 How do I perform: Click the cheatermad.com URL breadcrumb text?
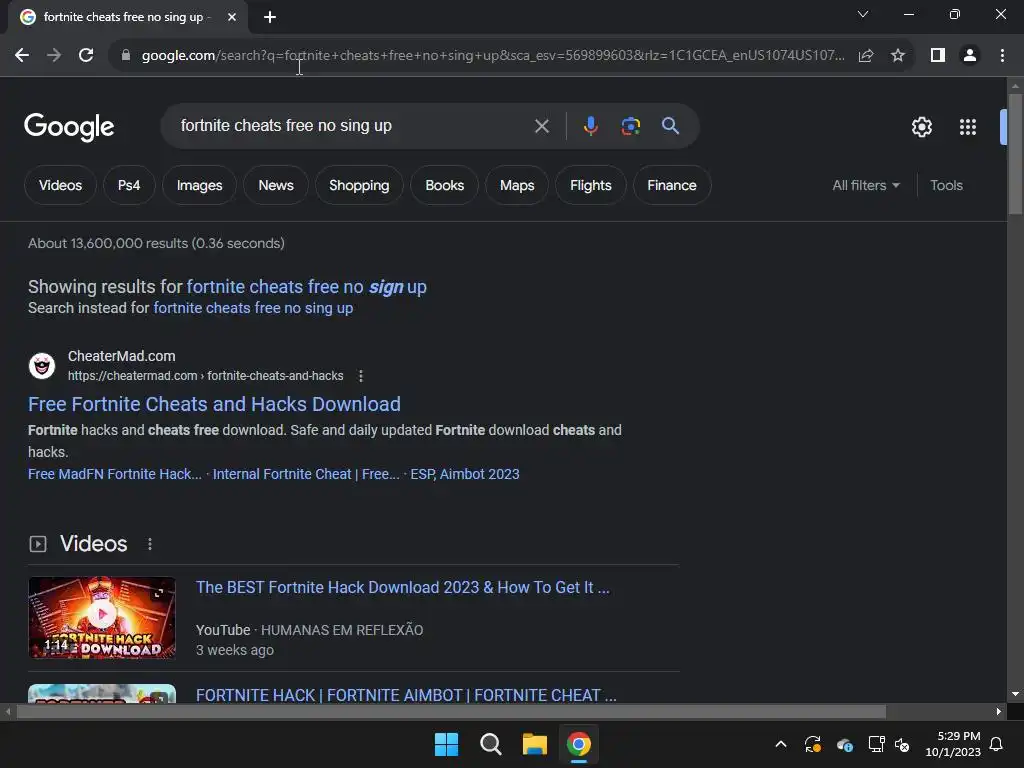(206, 376)
